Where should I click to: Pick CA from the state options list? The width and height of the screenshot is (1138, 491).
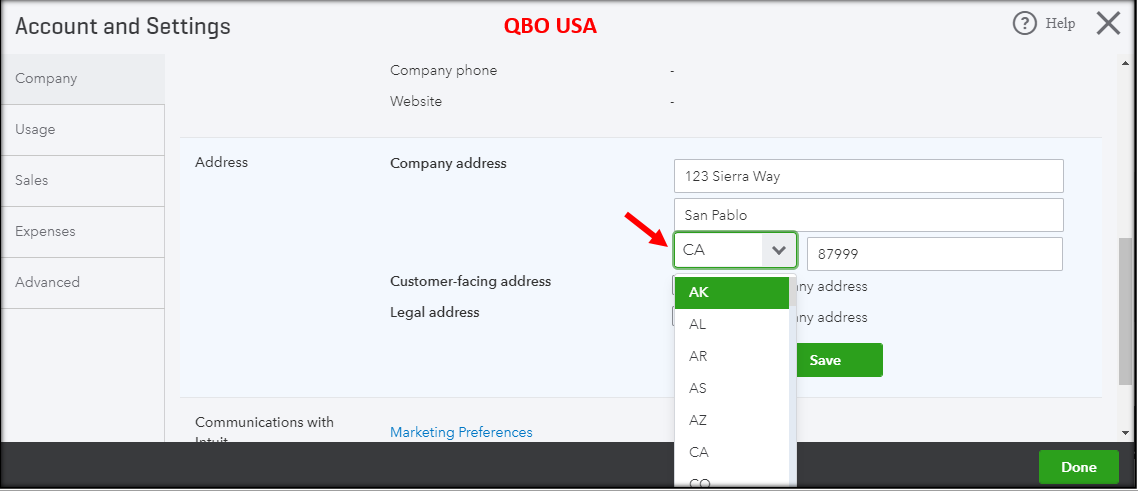coord(732,453)
